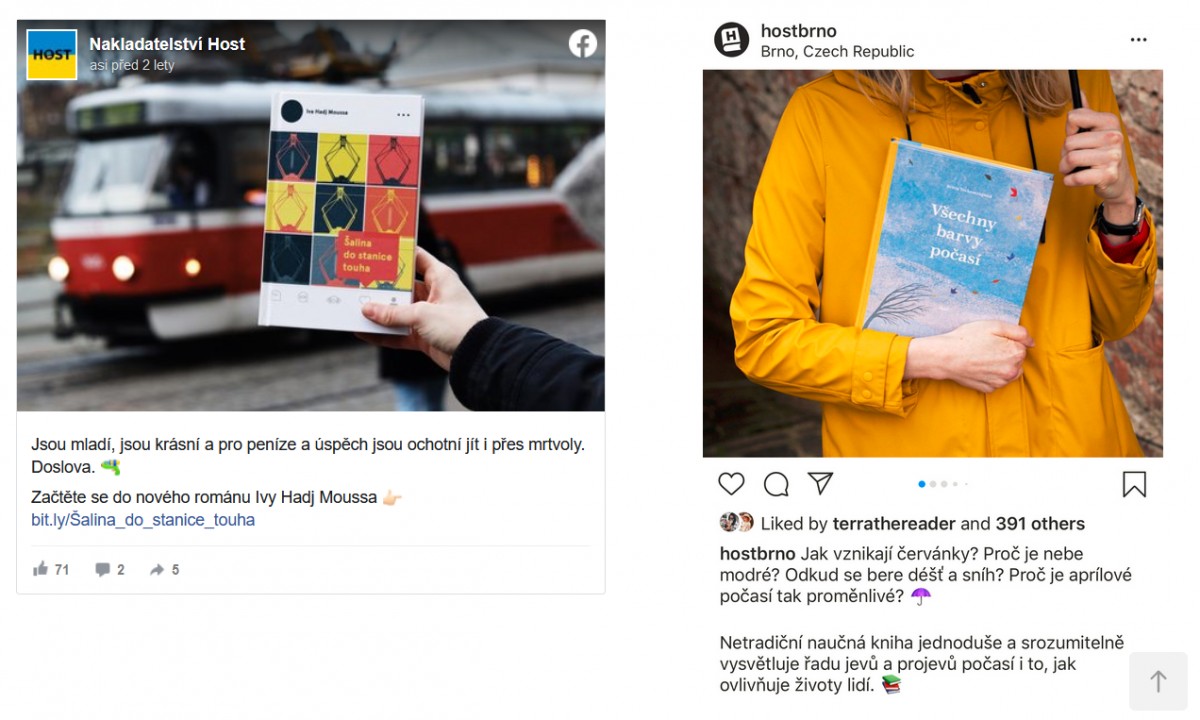Screen dimensions: 1200x720
Task: Open the tram book photo on Facebook post
Action: pos(310,215)
